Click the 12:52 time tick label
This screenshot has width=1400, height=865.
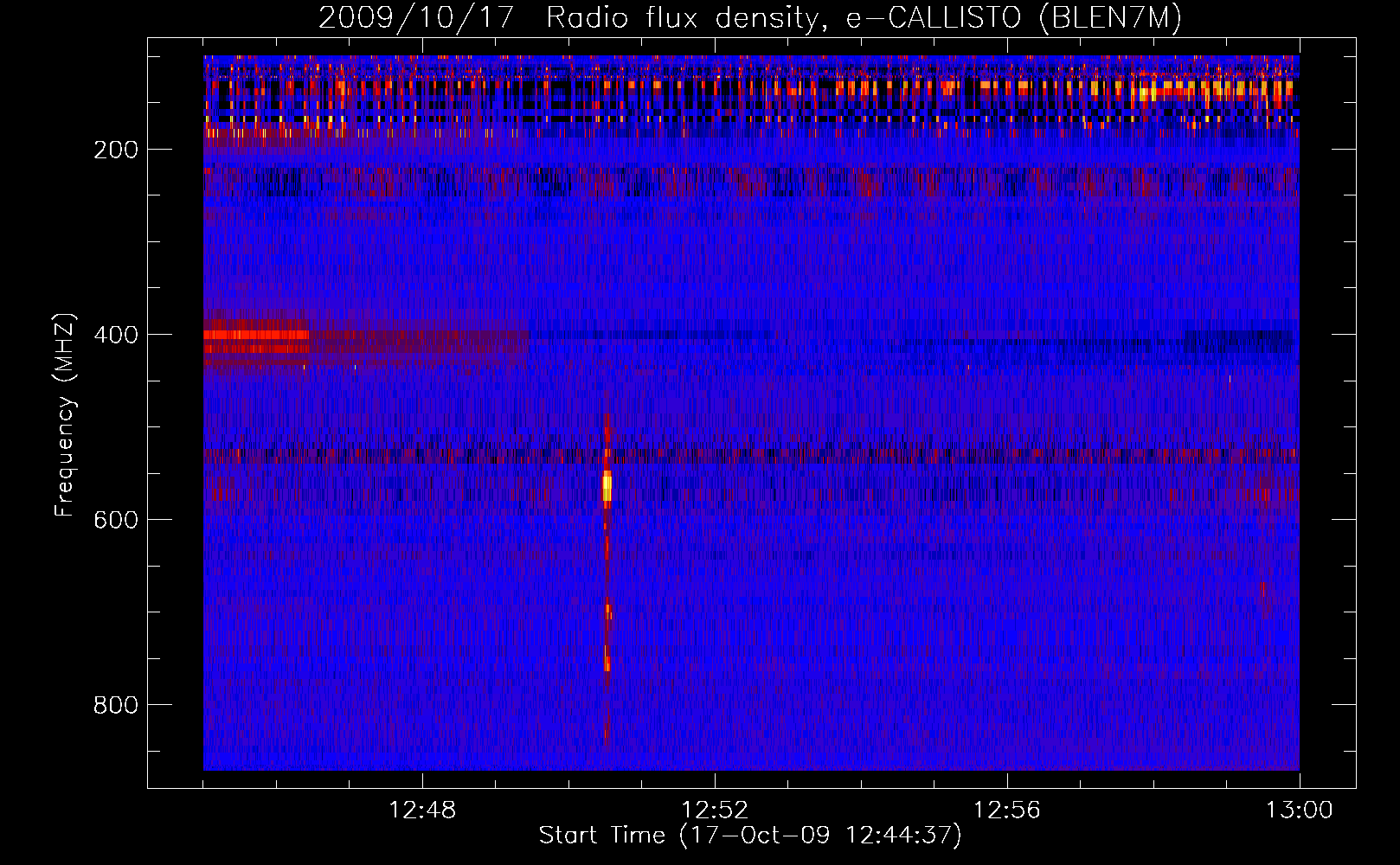point(715,811)
